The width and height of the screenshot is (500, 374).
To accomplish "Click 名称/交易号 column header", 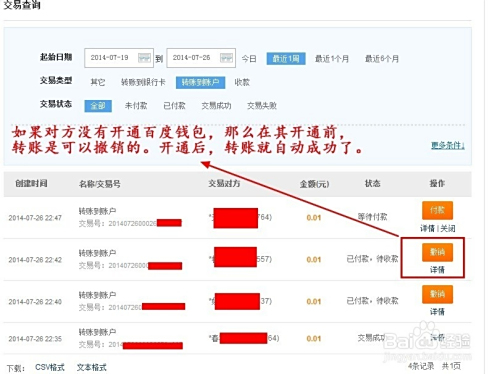I will click(x=100, y=184).
